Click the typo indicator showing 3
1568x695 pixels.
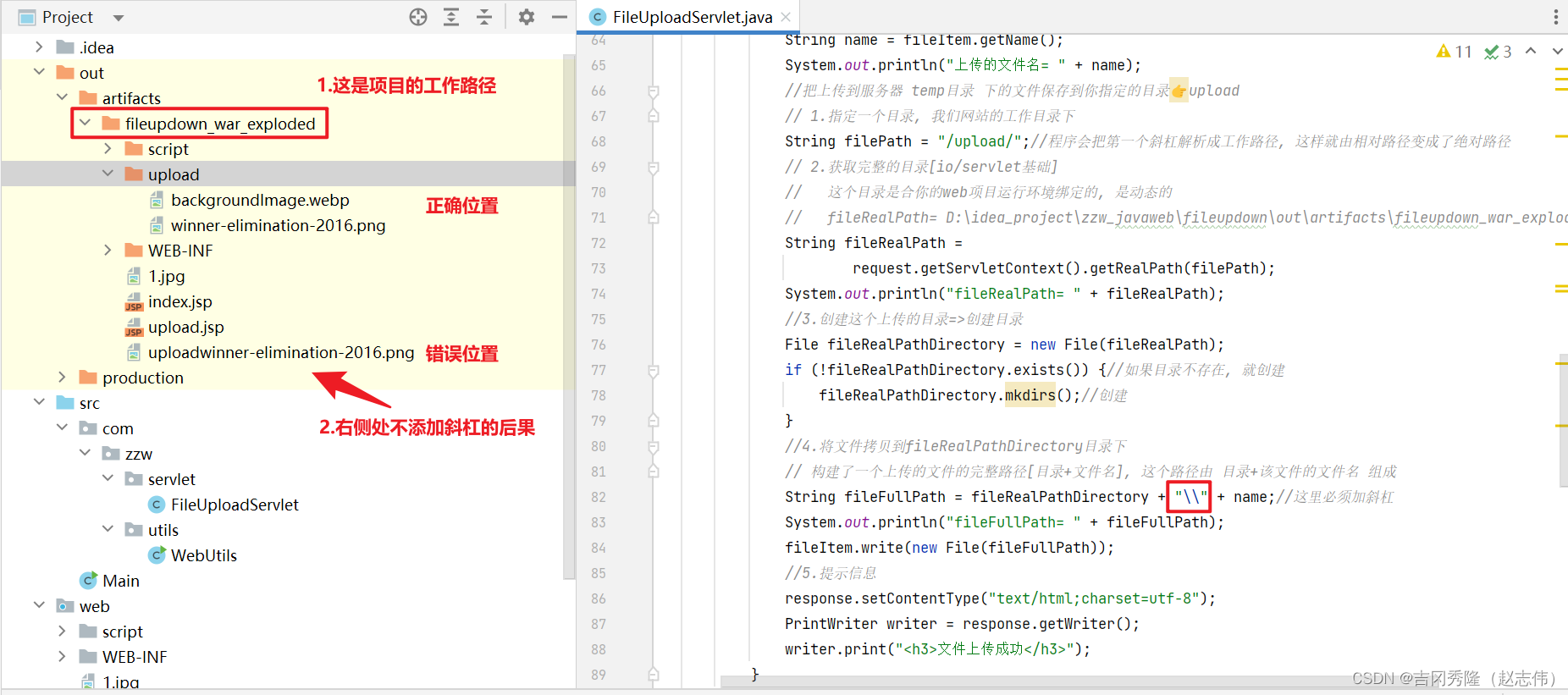[x=1498, y=52]
